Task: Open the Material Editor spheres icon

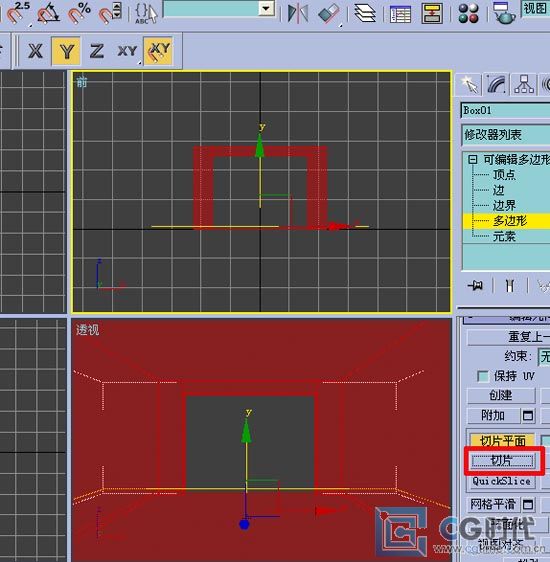Action: point(468,14)
